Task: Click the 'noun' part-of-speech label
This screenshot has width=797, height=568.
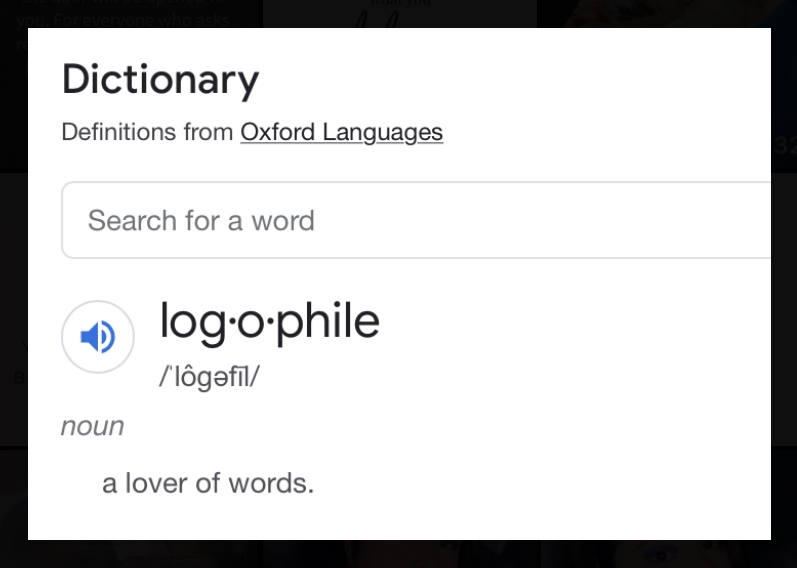Action: point(92,426)
